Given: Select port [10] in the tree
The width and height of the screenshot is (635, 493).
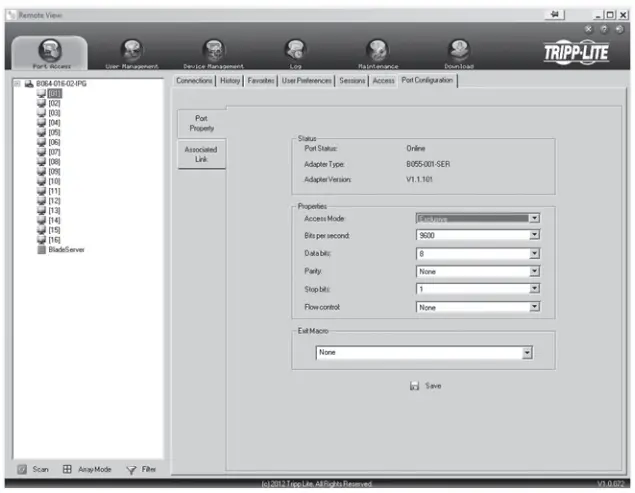Looking at the screenshot, I should click(54, 181).
